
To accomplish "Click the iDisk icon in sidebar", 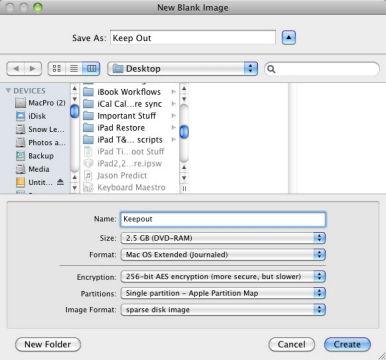I will (x=20, y=116).
